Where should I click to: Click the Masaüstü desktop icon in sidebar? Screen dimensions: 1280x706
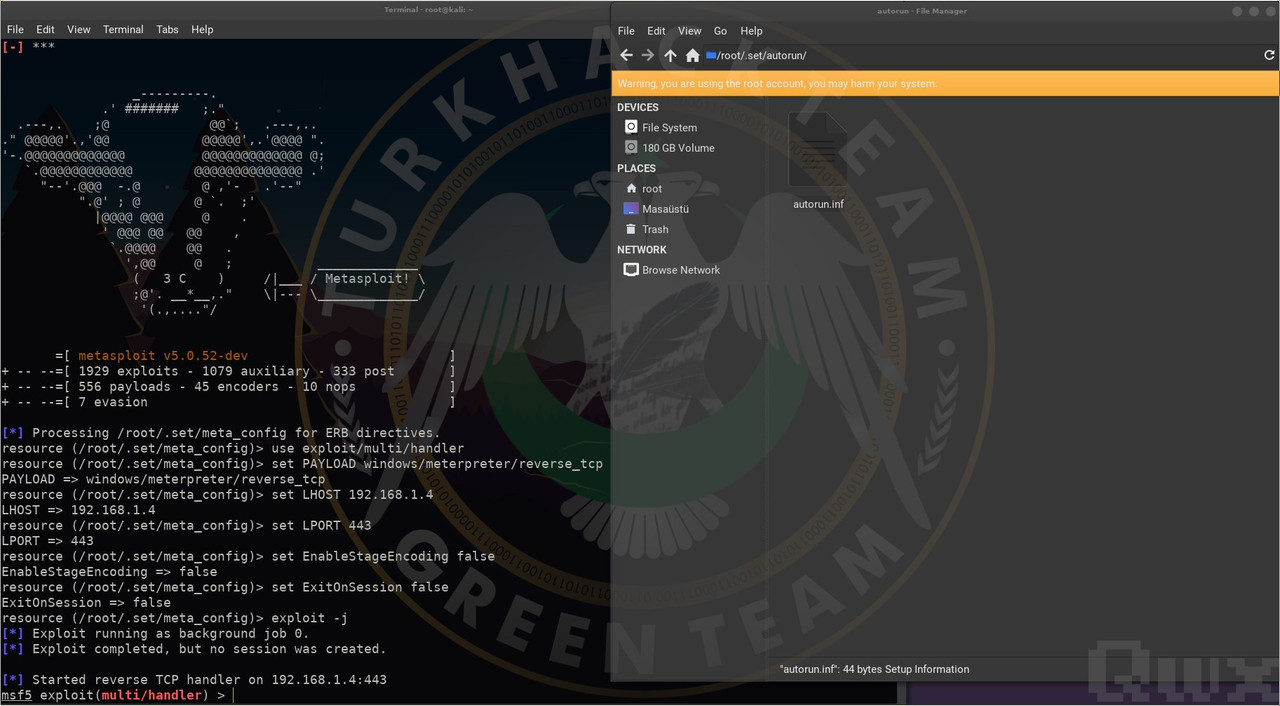tap(631, 209)
